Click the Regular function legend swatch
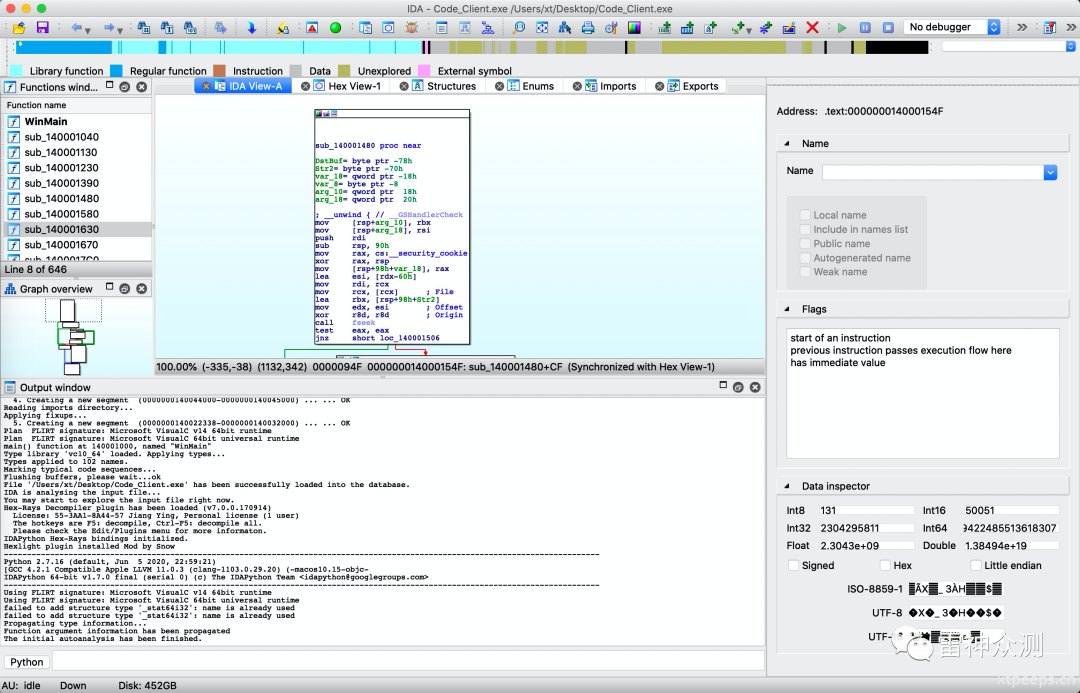1080x693 pixels. tap(116, 71)
